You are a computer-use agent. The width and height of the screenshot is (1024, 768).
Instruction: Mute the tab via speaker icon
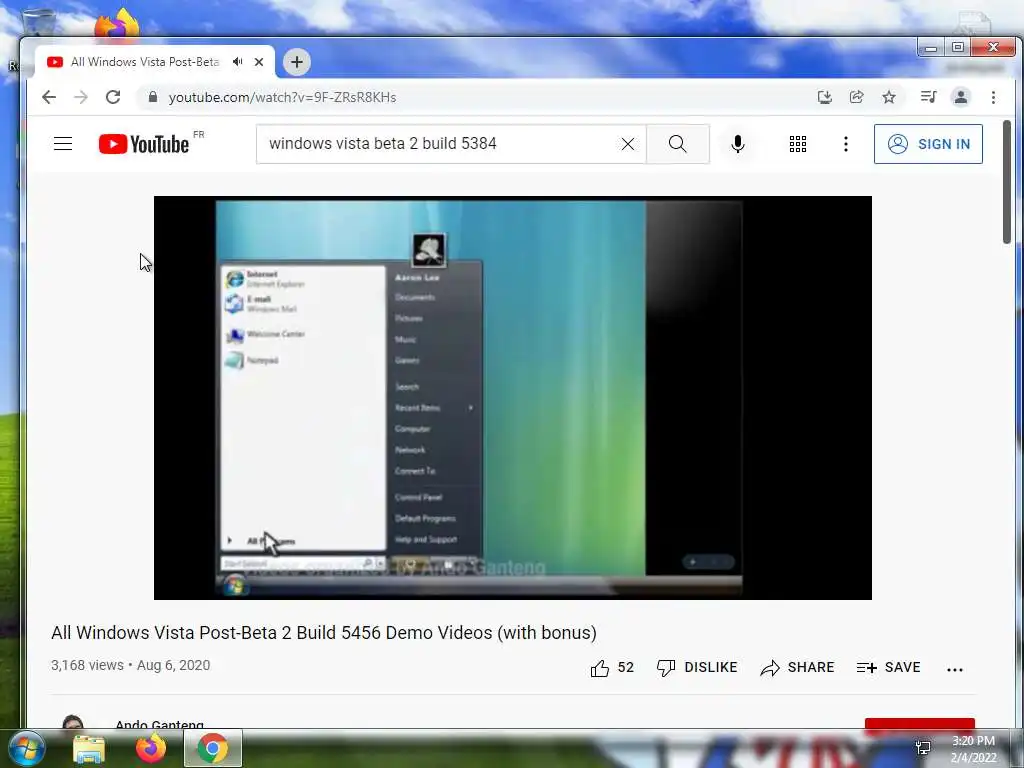[238, 61]
